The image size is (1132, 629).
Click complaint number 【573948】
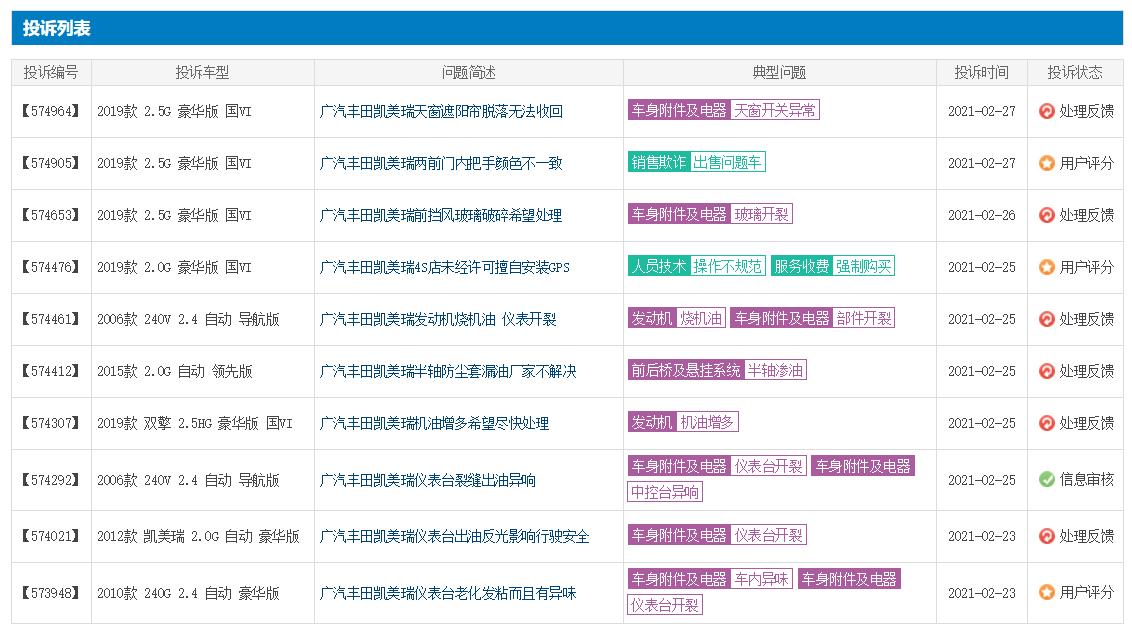click(x=51, y=593)
